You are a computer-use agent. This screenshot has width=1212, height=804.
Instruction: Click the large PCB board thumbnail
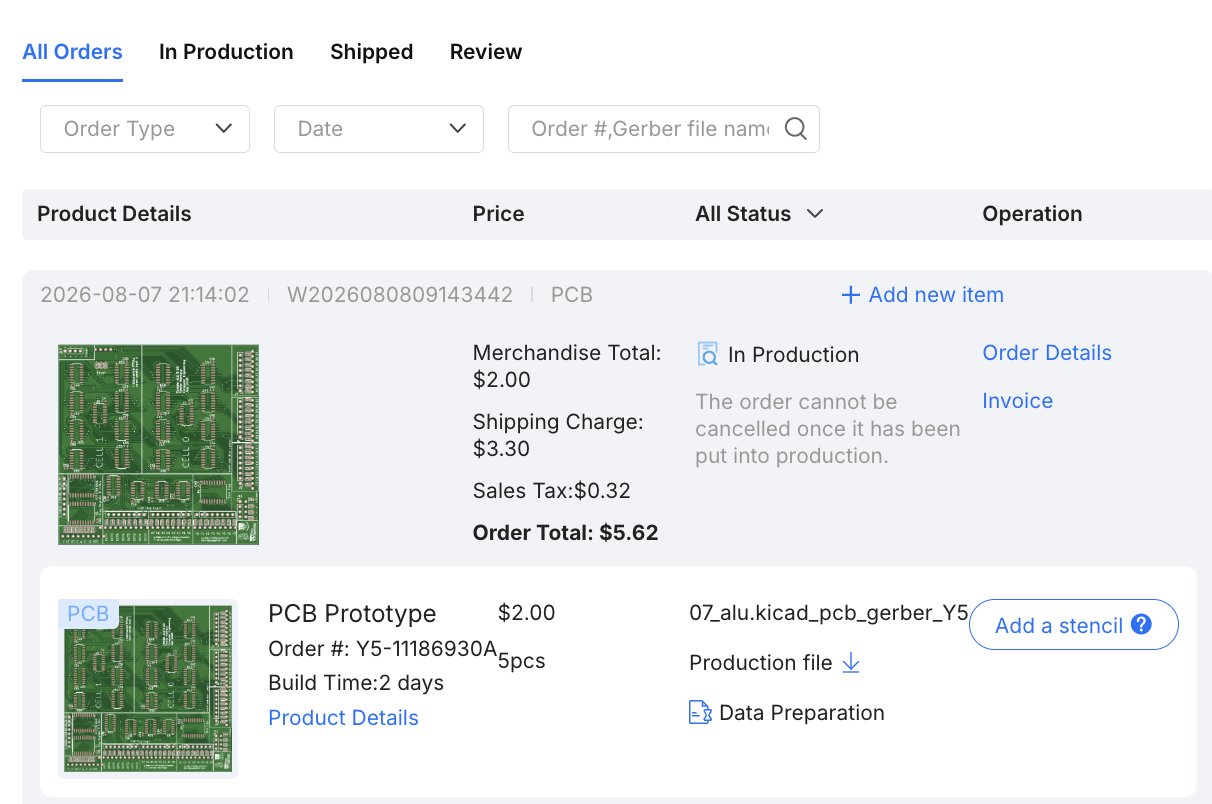pos(158,445)
